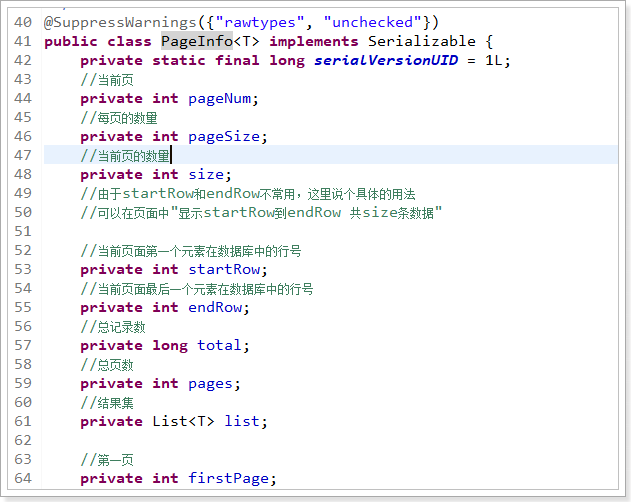631x502 pixels.
Task: Click the comment 当前页面第一个元素在数据库中的行号
Action: (x=191, y=251)
